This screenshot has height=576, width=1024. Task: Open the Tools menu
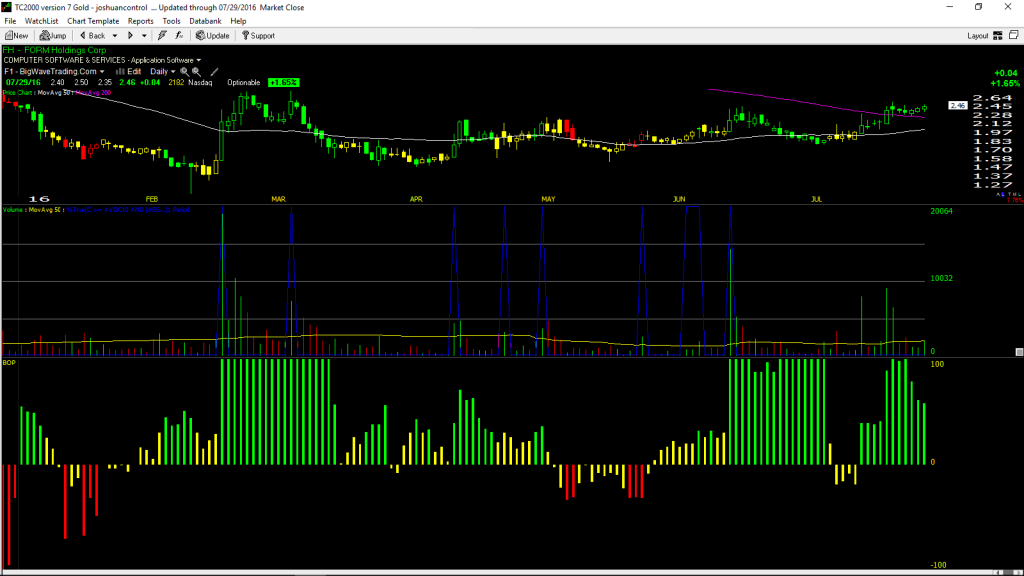[171, 21]
